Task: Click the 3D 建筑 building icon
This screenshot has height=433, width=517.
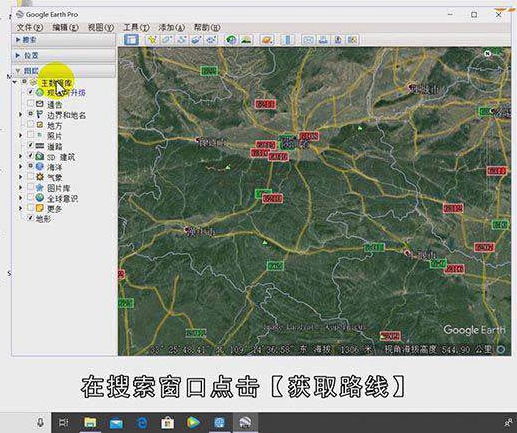Action: coord(40,156)
